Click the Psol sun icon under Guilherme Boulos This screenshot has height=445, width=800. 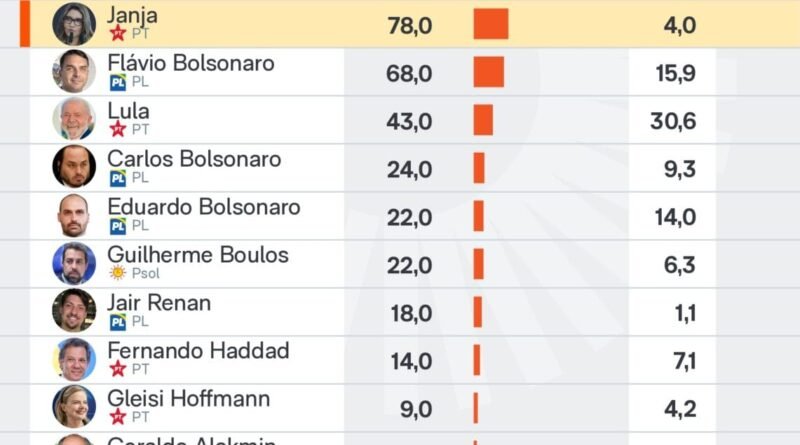pyautogui.click(x=118, y=273)
